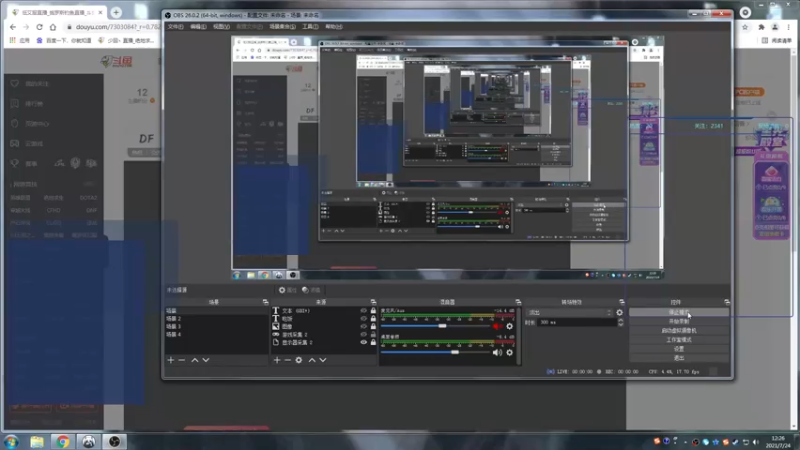Screen dimensions: 800x450
Task: Bookmark this page with Chrome's star icon
Action: (x=745, y=27)
